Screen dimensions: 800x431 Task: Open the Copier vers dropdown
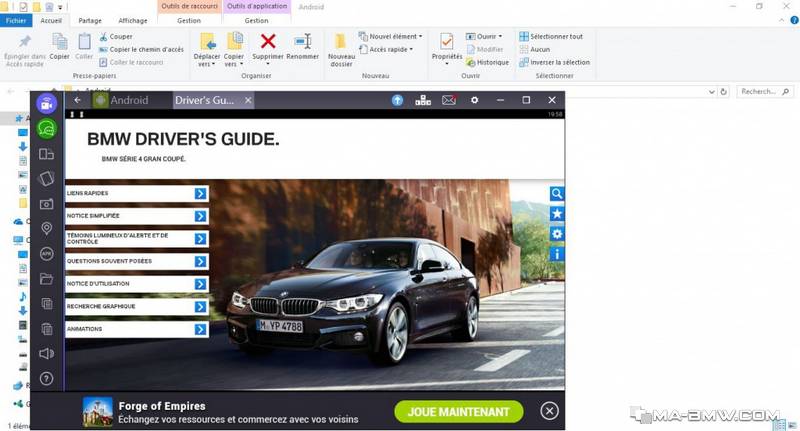234,50
